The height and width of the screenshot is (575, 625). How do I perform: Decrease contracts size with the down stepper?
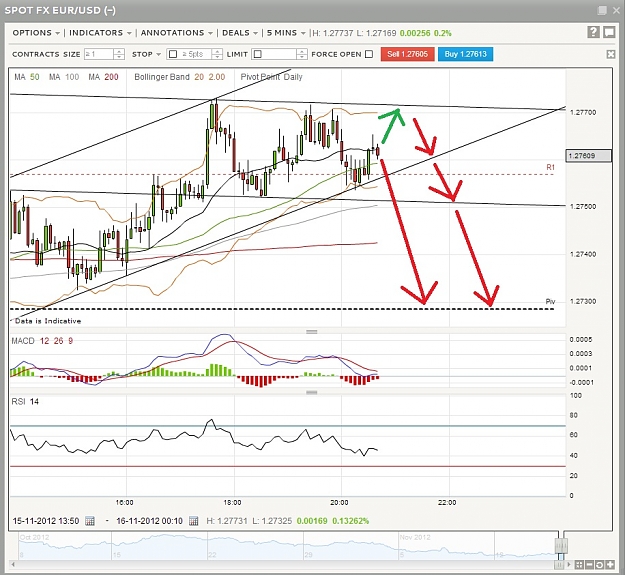[x=119, y=57]
